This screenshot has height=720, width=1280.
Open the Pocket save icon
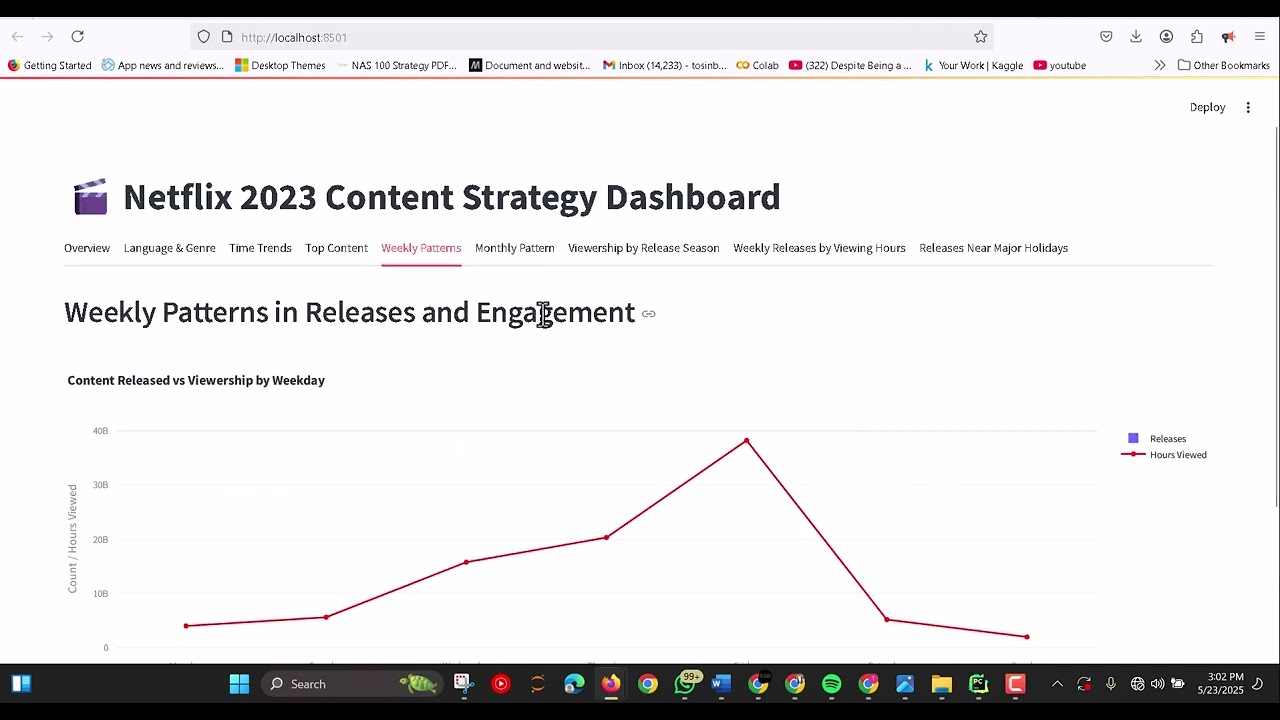(x=1106, y=37)
